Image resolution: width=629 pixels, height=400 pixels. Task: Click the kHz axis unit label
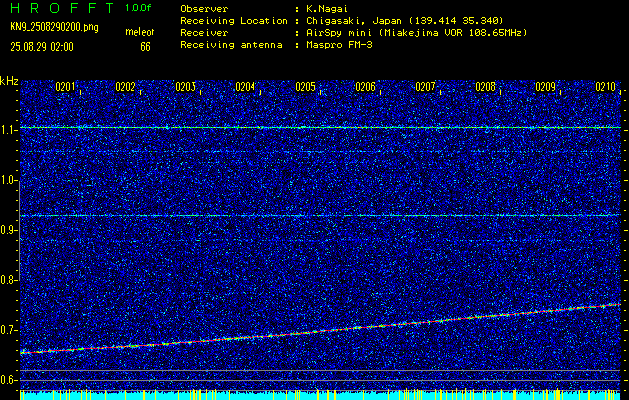coord(9,81)
